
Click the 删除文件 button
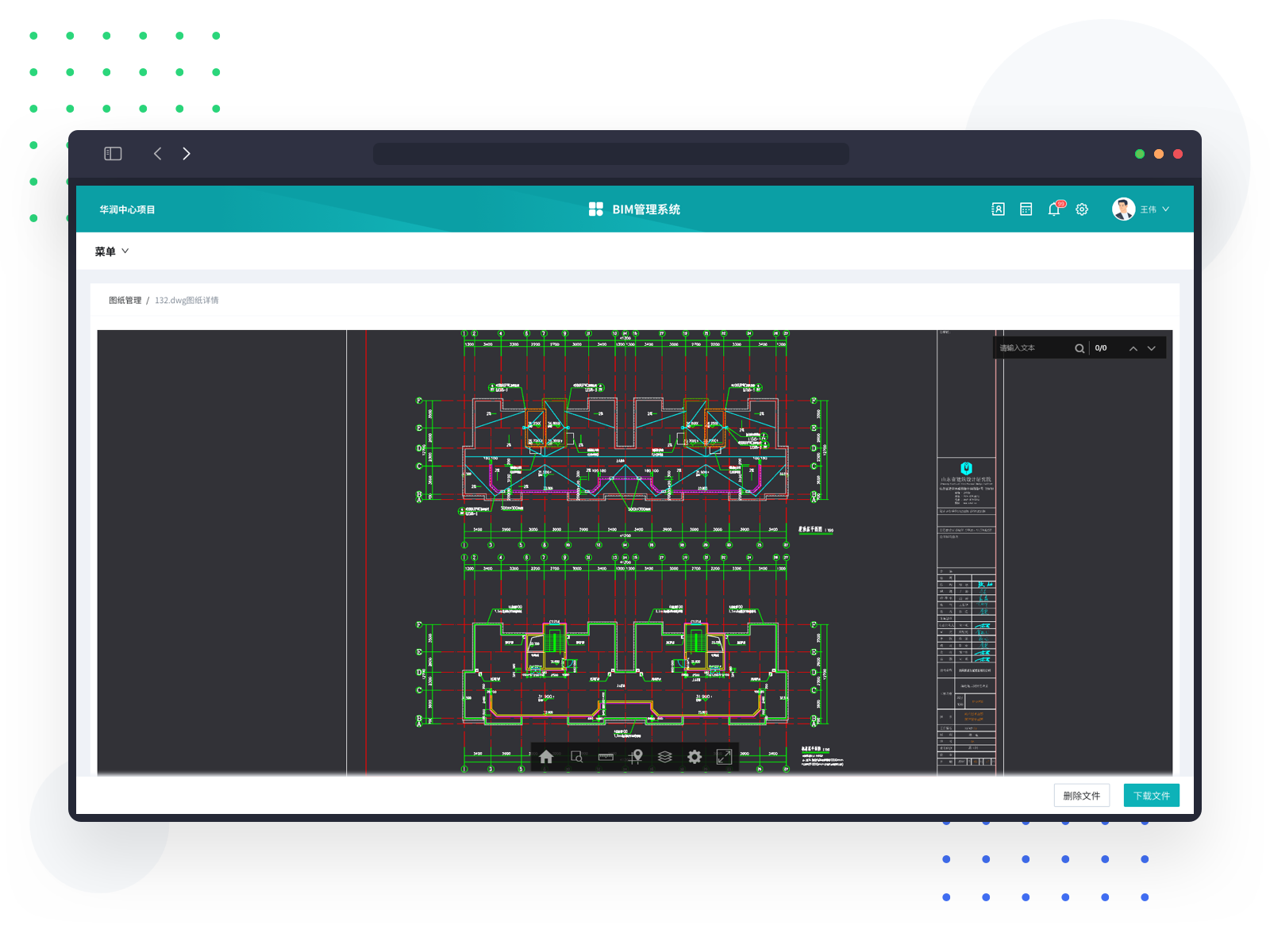1081,796
